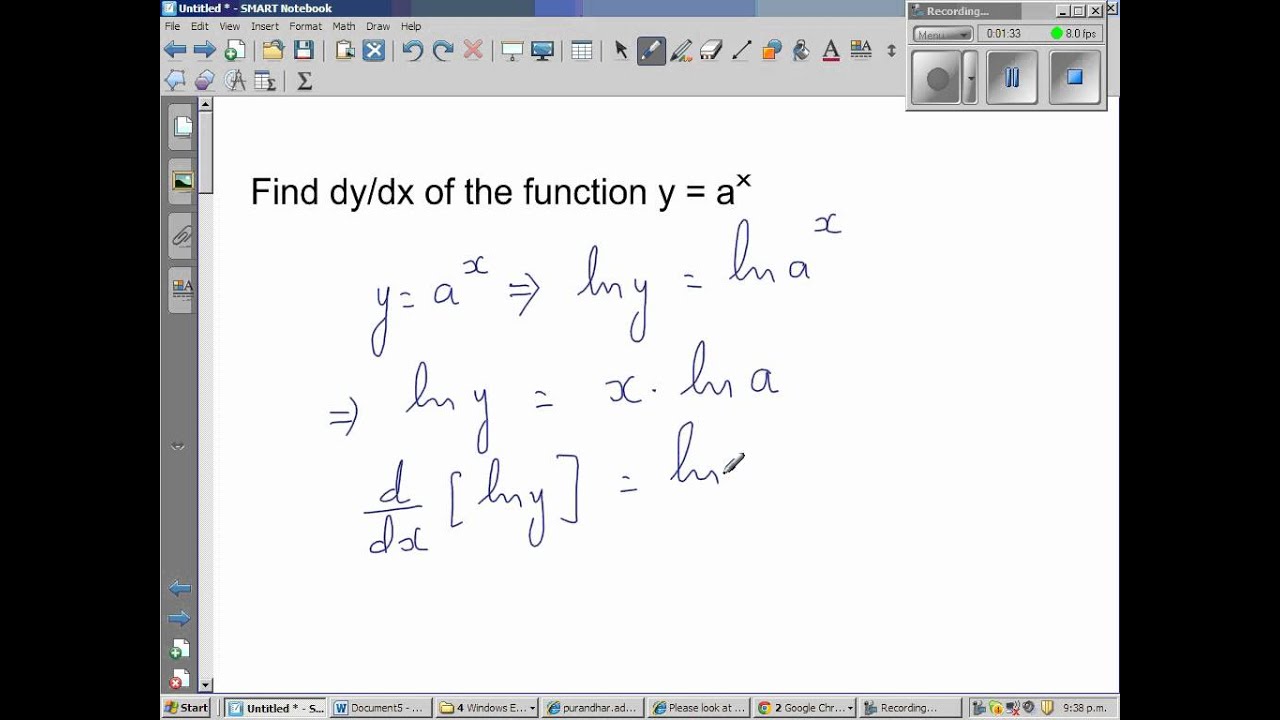The width and height of the screenshot is (1280, 720).
Task: Open the table and graph sigma tool
Action: (265, 80)
